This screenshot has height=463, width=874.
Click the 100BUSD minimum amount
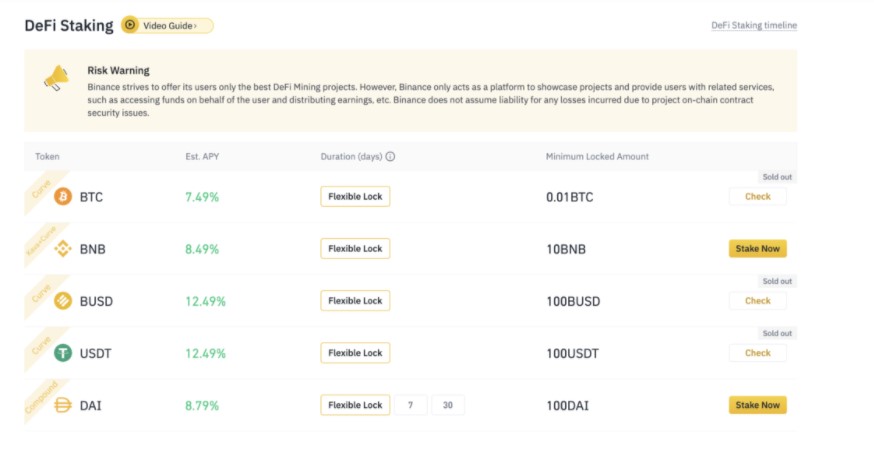coord(573,301)
